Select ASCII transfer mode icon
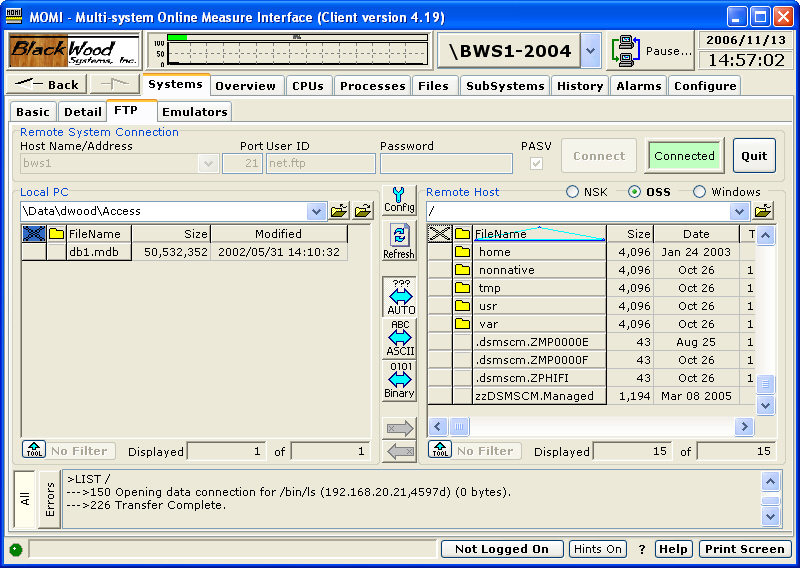800x568 pixels. click(x=400, y=338)
